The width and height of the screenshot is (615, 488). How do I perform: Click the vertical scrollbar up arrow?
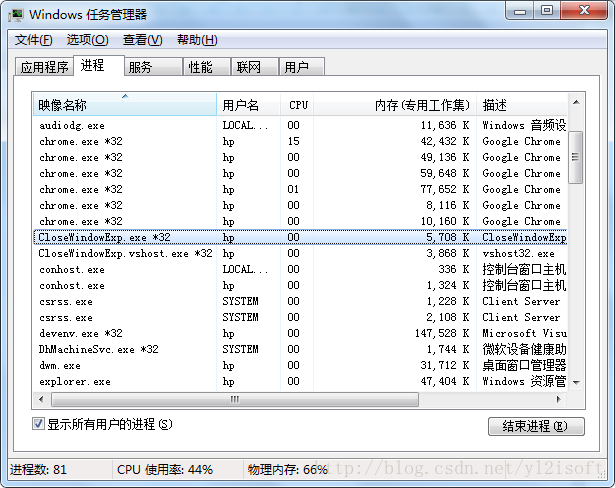[576, 102]
